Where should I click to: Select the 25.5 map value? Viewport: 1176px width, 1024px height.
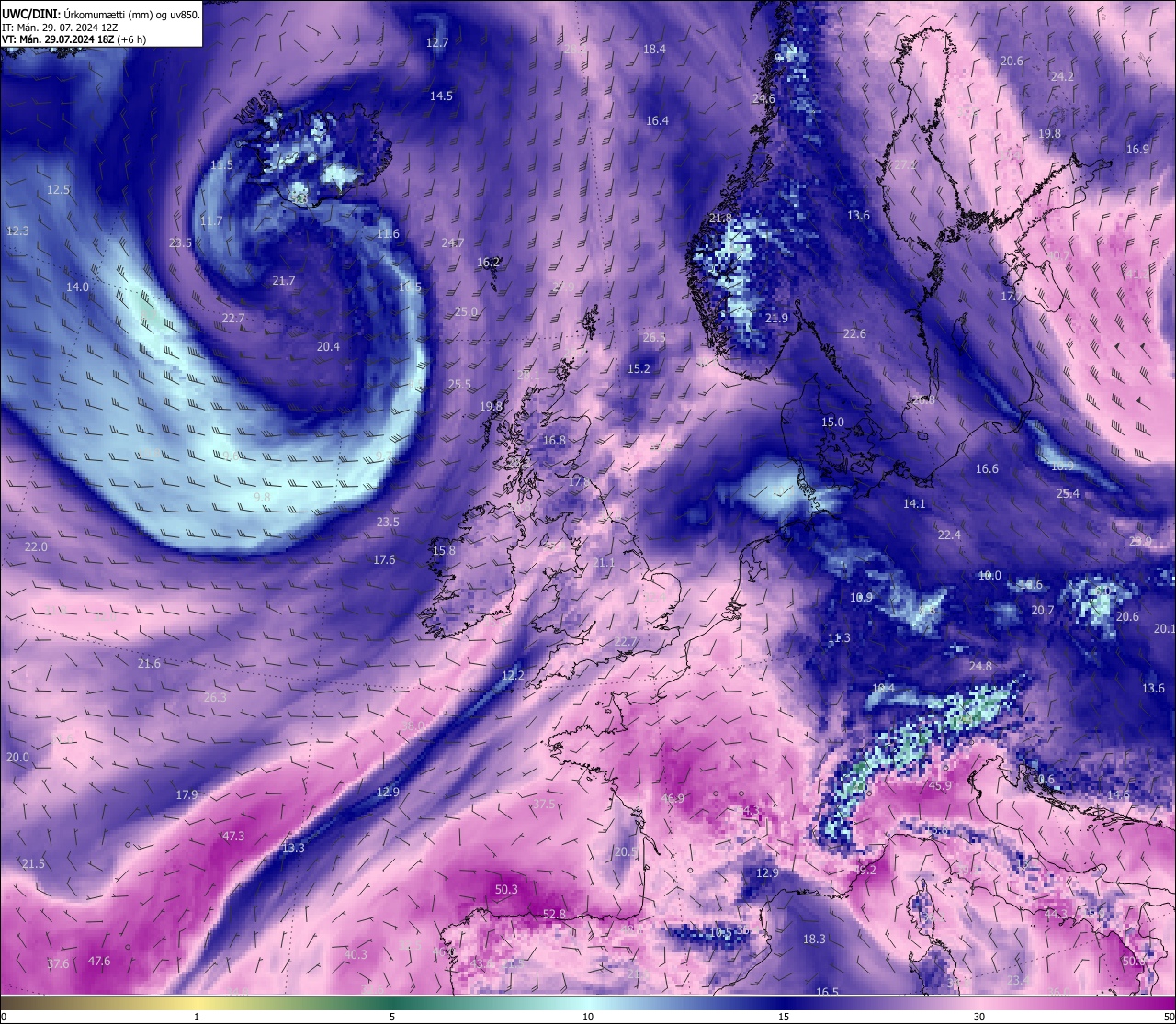click(459, 384)
